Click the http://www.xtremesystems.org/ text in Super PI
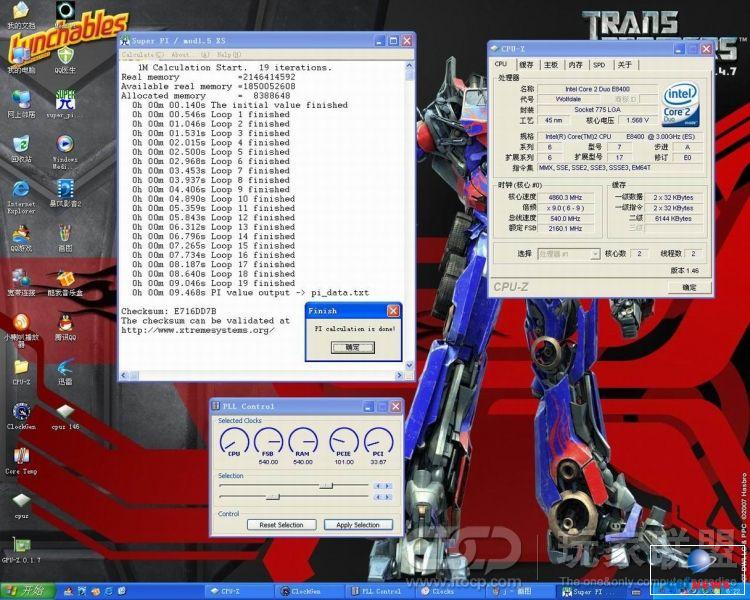 198,330
